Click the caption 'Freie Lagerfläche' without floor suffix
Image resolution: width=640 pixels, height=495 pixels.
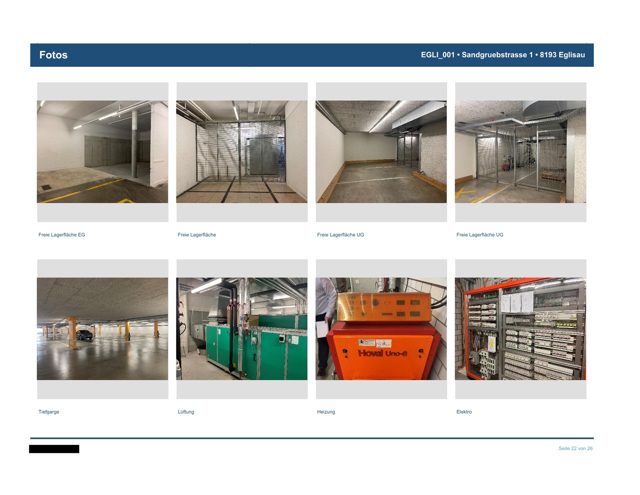click(x=197, y=235)
